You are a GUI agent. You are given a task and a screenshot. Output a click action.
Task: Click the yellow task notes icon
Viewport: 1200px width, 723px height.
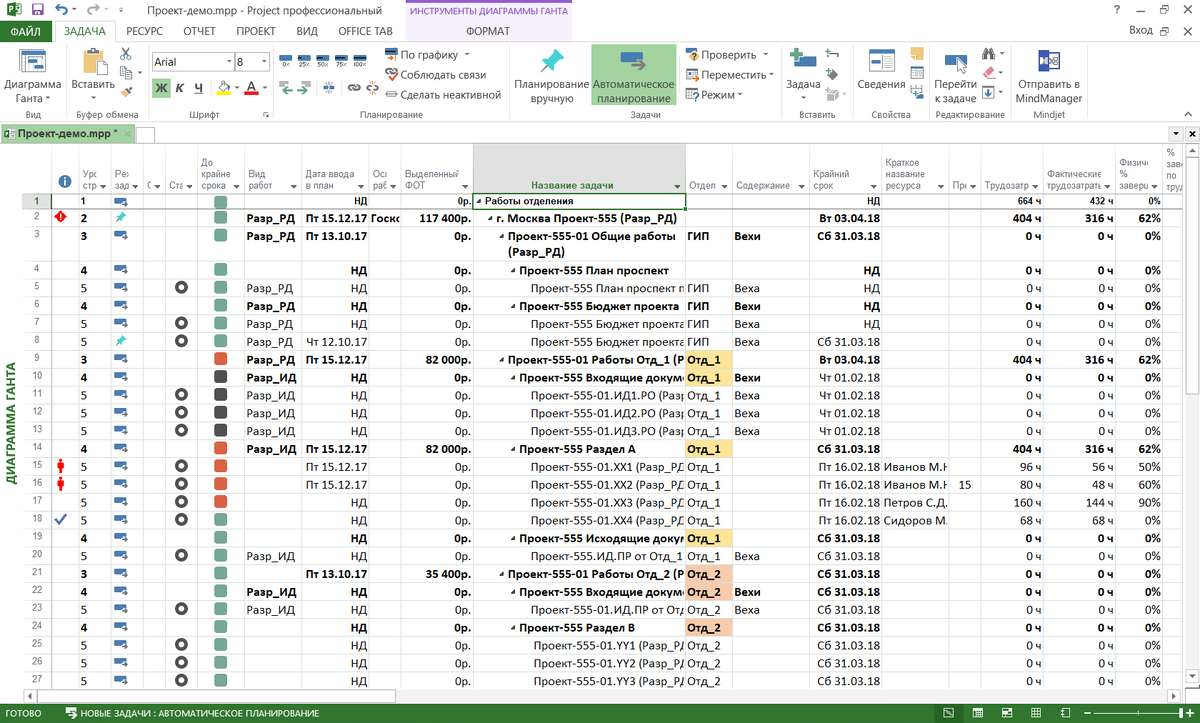click(919, 55)
